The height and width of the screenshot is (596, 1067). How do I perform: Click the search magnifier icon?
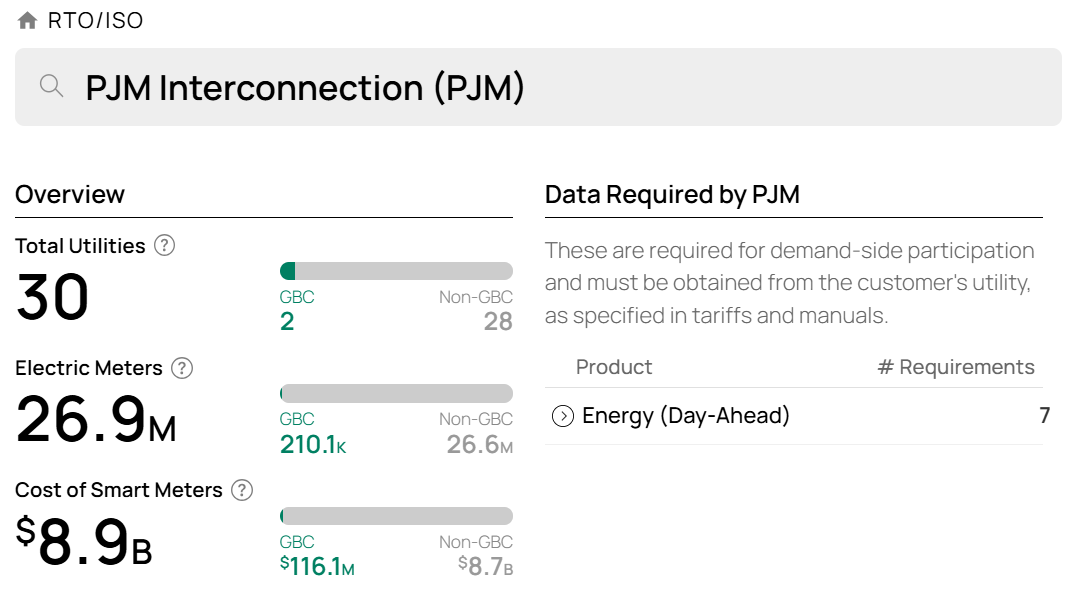coord(51,86)
